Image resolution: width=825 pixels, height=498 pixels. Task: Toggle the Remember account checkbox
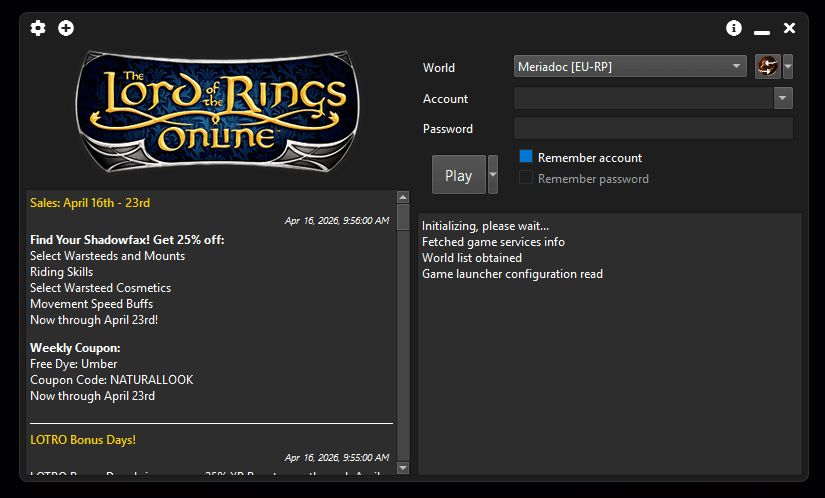(x=526, y=157)
